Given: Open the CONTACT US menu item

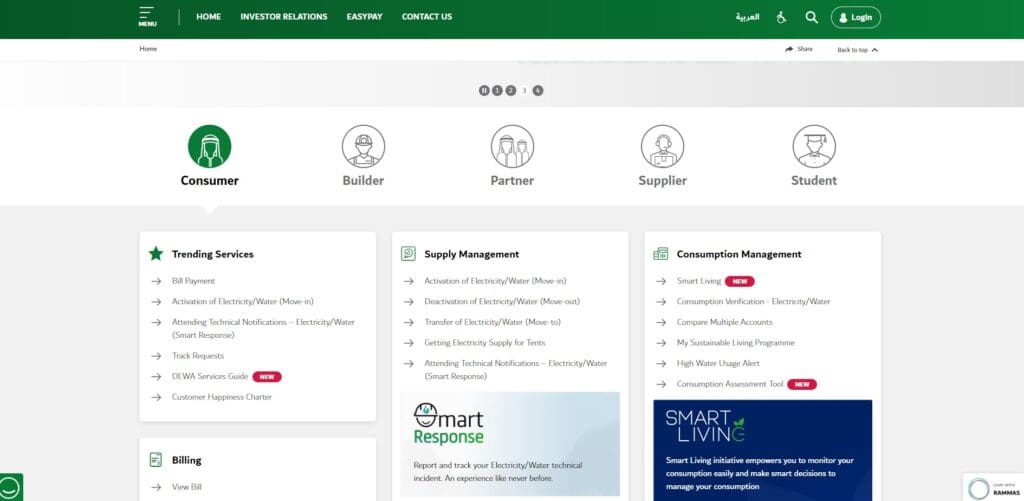Looking at the screenshot, I should point(426,17).
